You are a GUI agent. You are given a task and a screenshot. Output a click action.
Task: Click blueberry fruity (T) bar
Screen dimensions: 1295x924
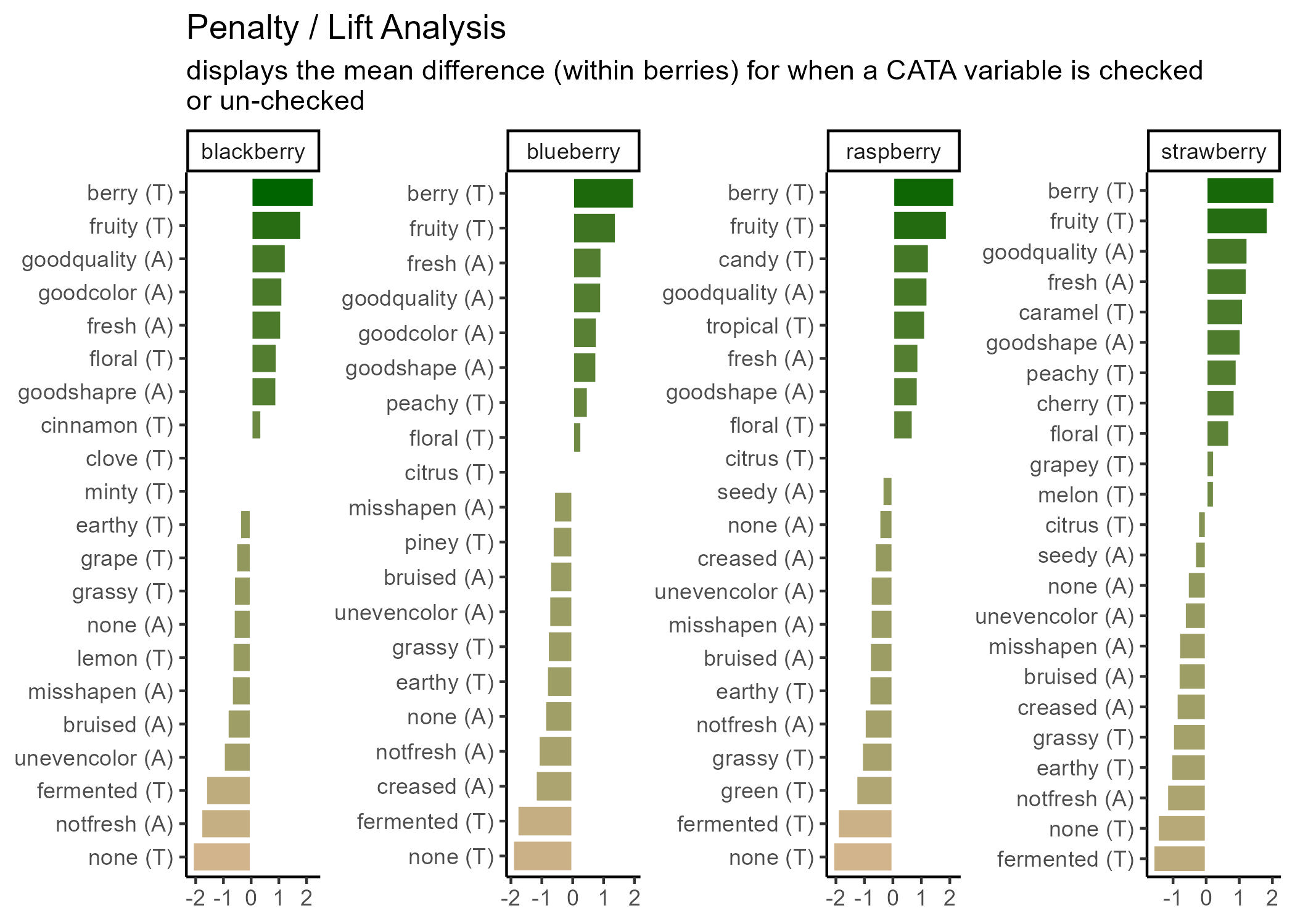point(594,228)
